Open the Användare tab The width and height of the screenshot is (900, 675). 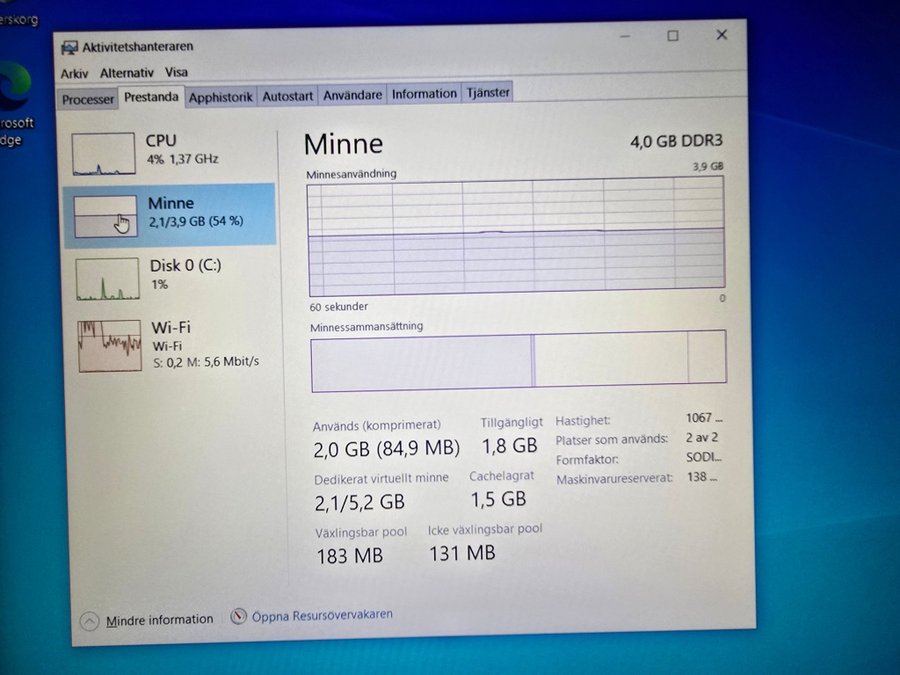352,95
